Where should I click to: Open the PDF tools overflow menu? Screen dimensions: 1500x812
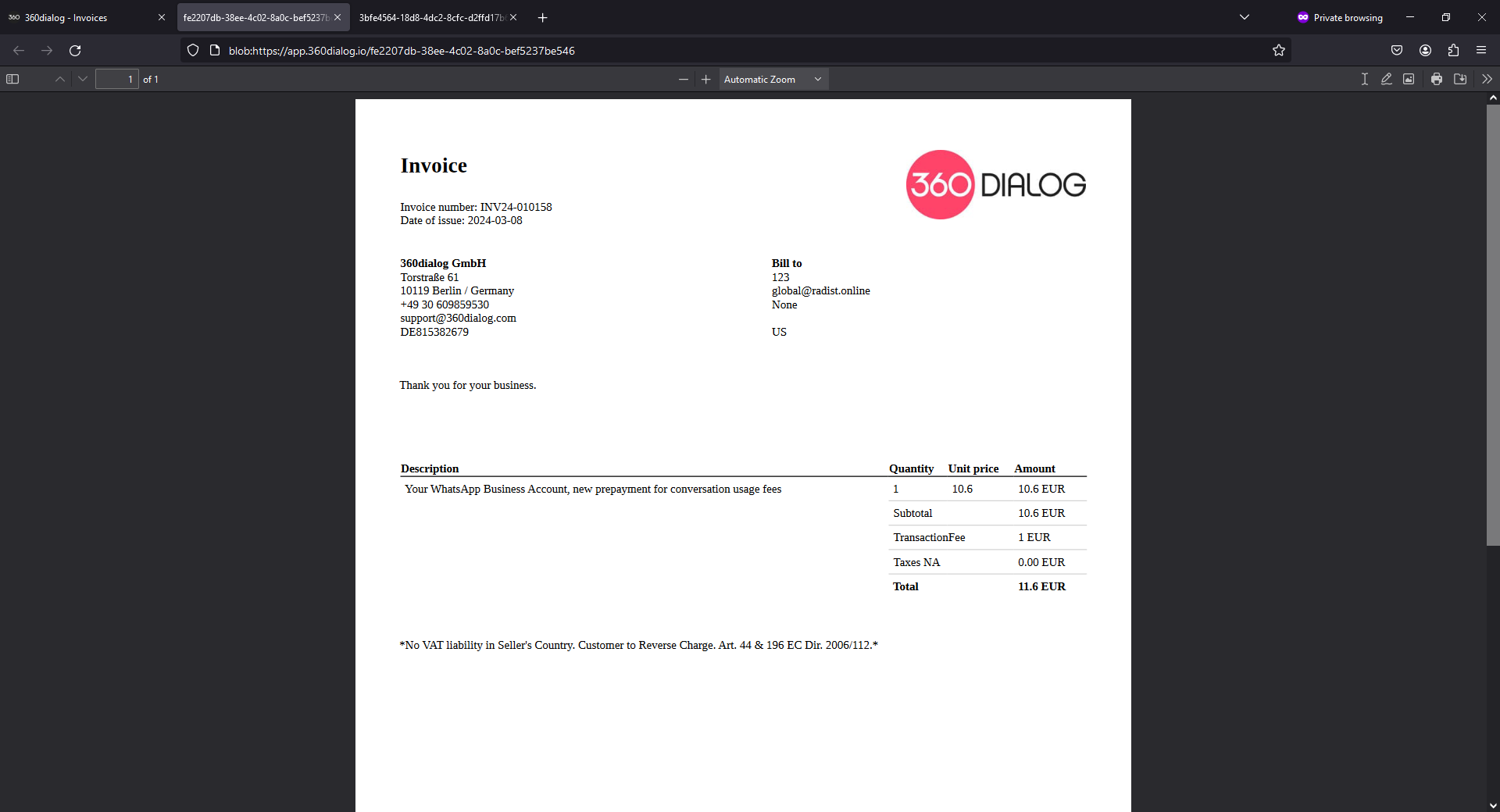point(1487,79)
